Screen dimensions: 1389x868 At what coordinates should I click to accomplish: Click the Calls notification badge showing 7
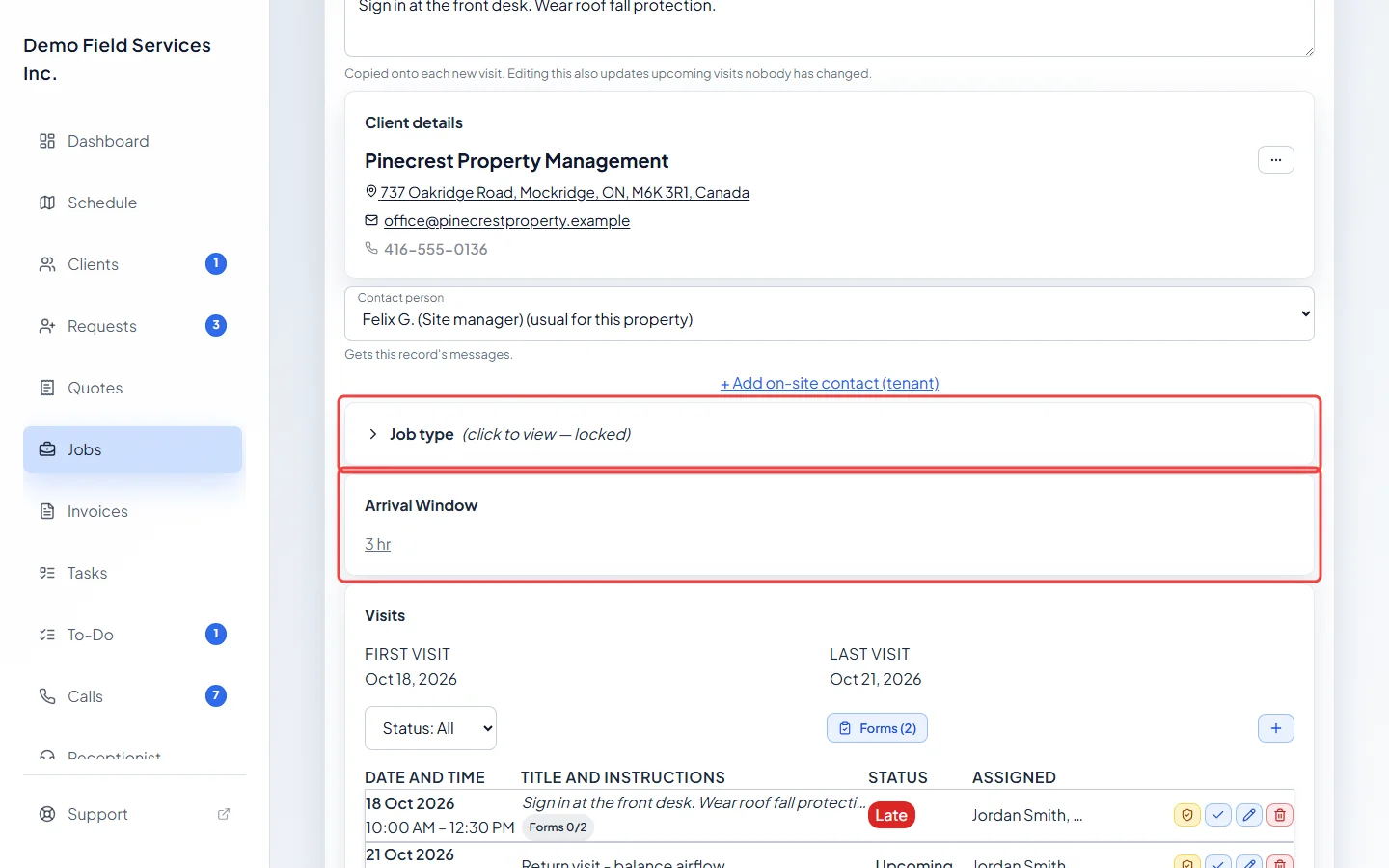point(216,695)
